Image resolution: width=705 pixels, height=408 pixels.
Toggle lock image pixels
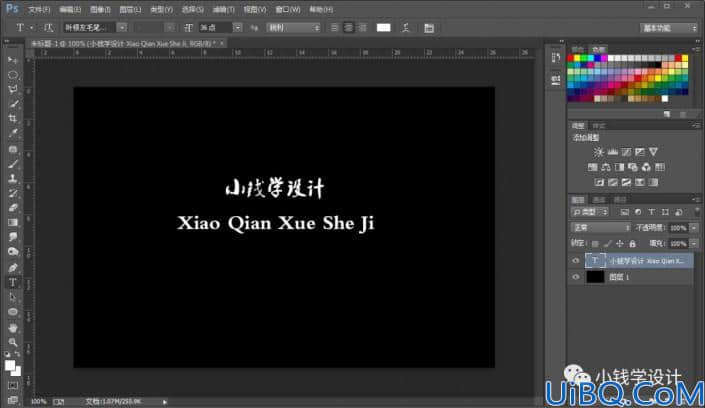(x=607, y=244)
